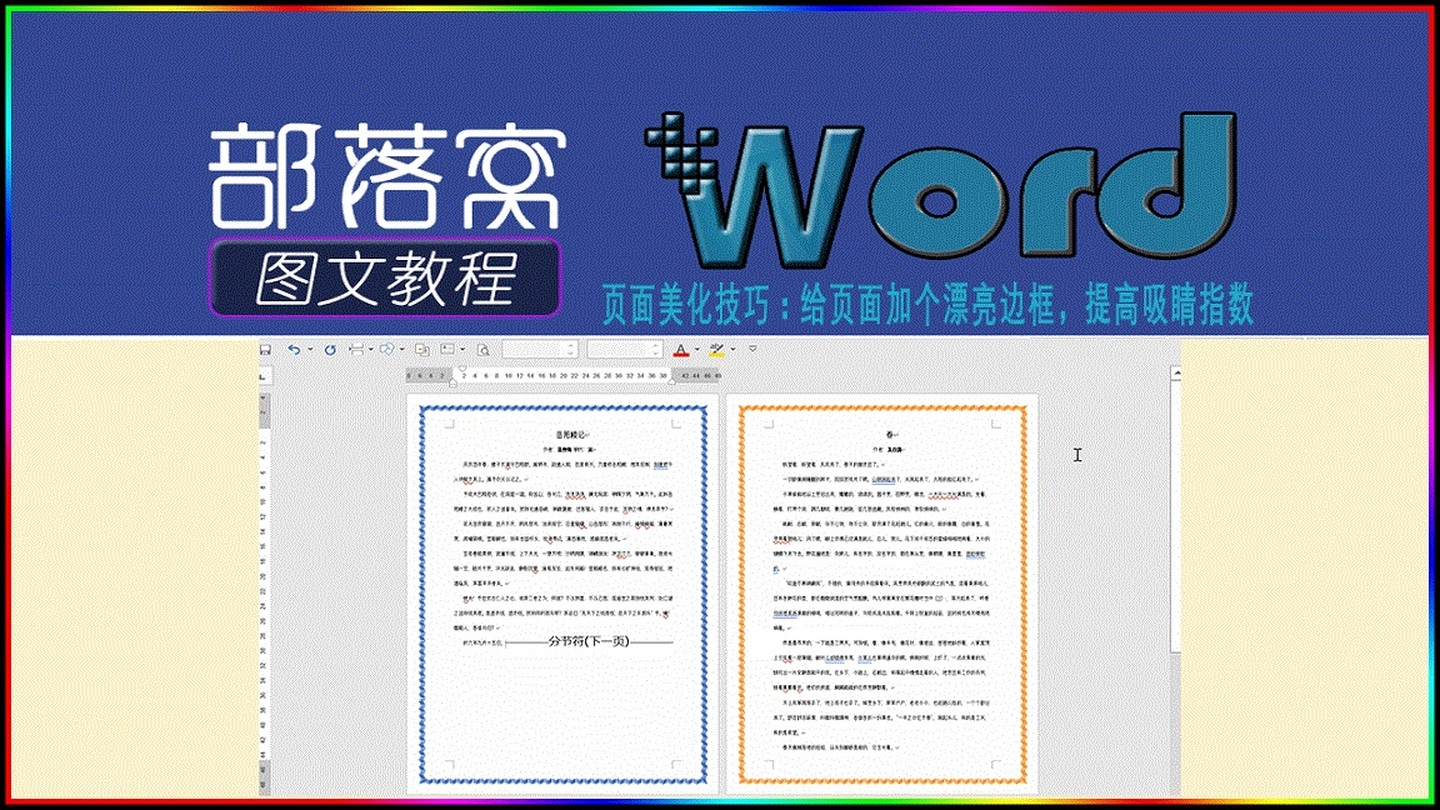Screen dimensions: 1440x810
Task: Click the section break (下一页) marker text
Action: tap(588, 641)
